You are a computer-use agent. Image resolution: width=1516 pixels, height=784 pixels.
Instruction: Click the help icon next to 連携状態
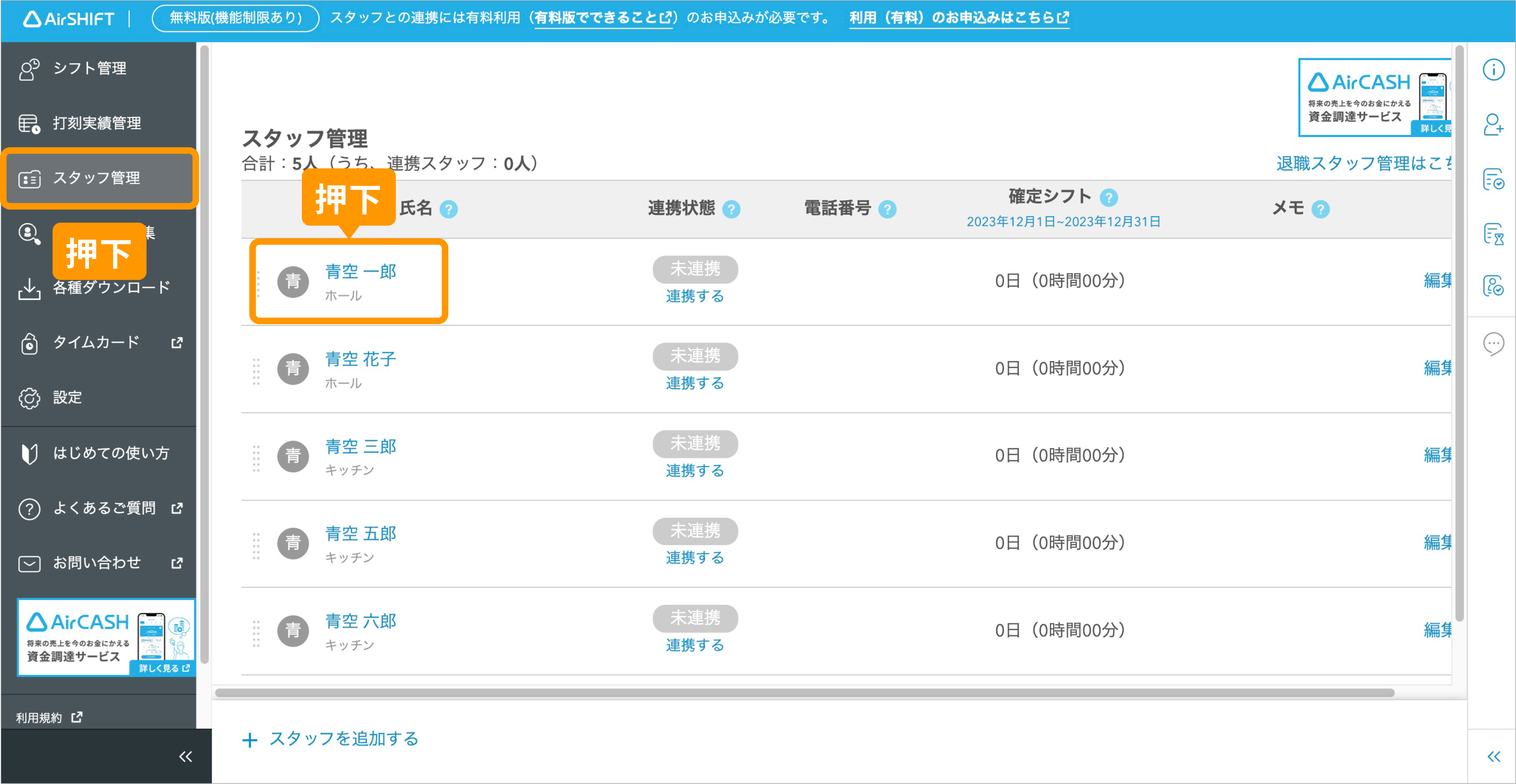731,210
